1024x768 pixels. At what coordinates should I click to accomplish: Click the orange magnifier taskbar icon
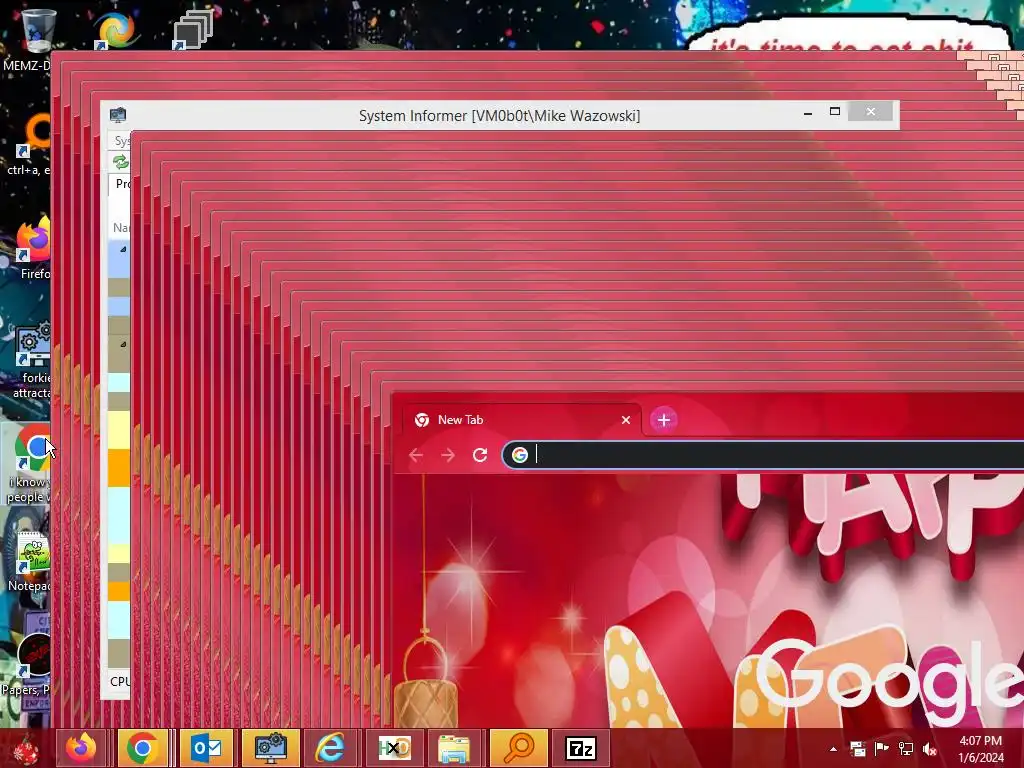click(519, 748)
